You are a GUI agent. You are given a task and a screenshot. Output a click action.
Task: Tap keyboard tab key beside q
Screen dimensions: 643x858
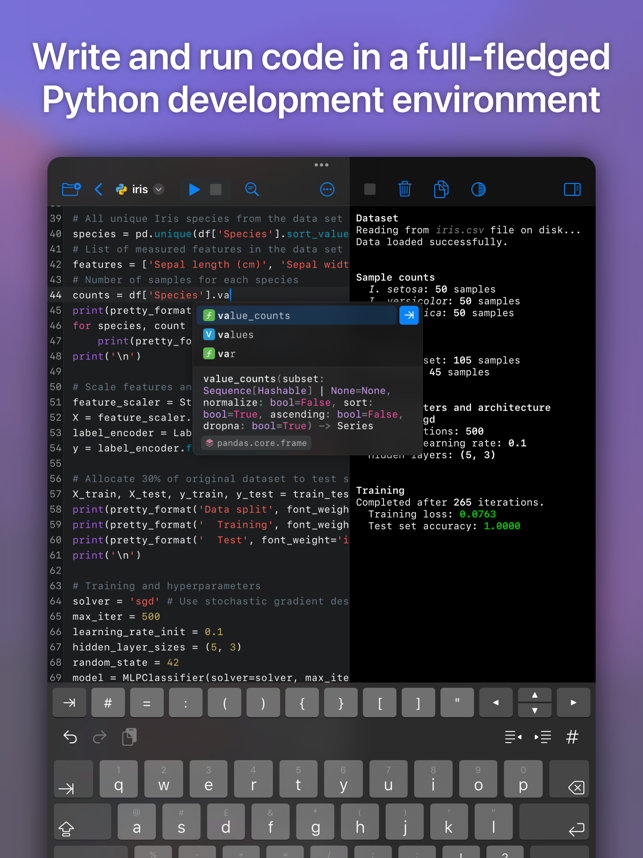tap(73, 779)
